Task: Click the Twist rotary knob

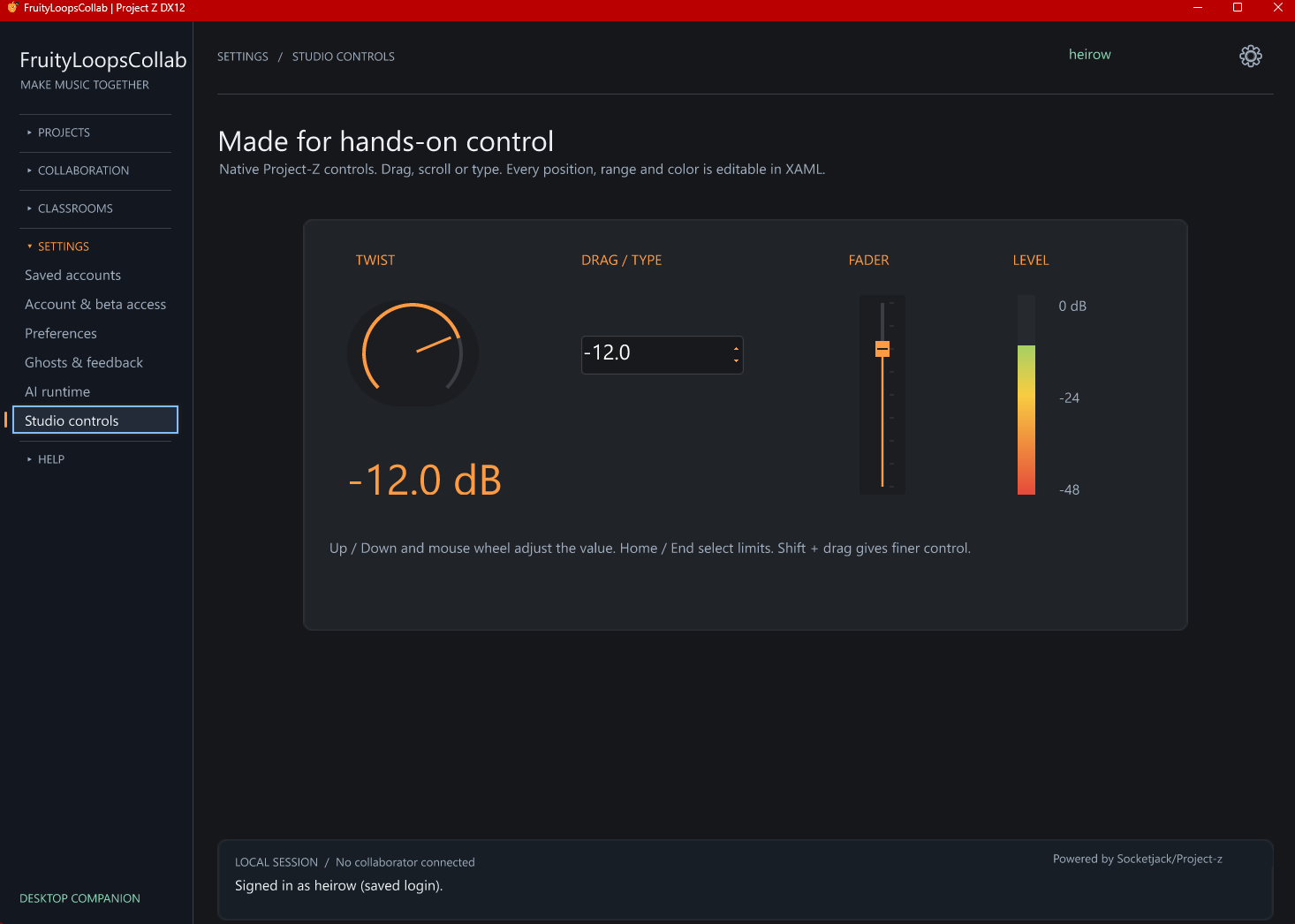Action: (x=413, y=353)
